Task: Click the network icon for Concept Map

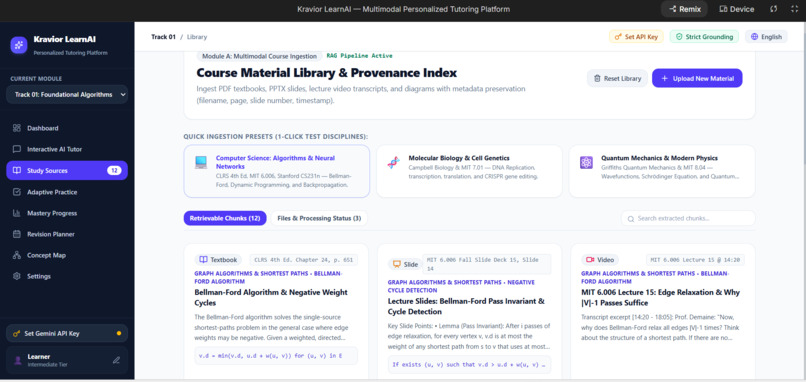Action: pyautogui.click(x=16, y=255)
